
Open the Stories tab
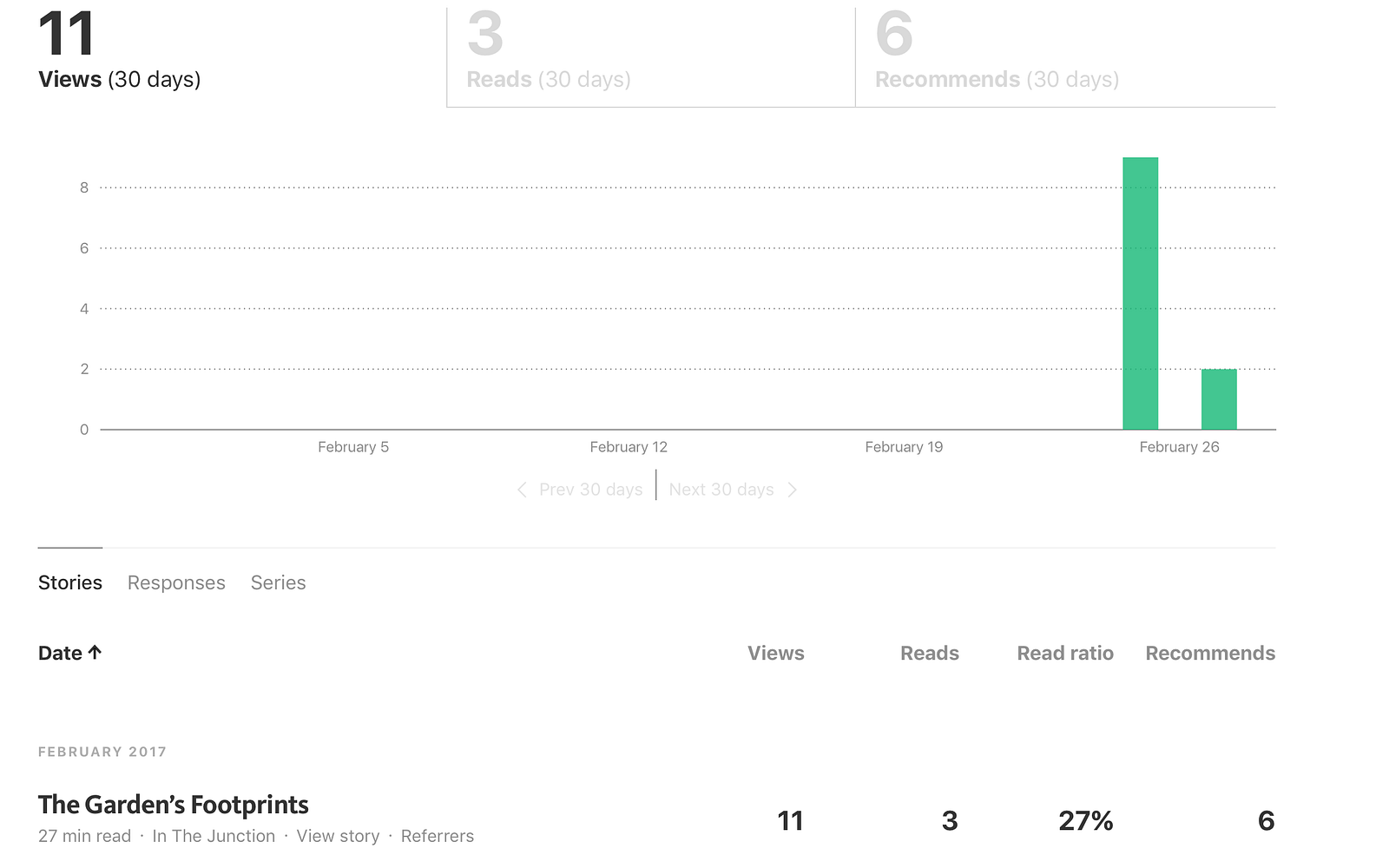pyautogui.click(x=70, y=582)
